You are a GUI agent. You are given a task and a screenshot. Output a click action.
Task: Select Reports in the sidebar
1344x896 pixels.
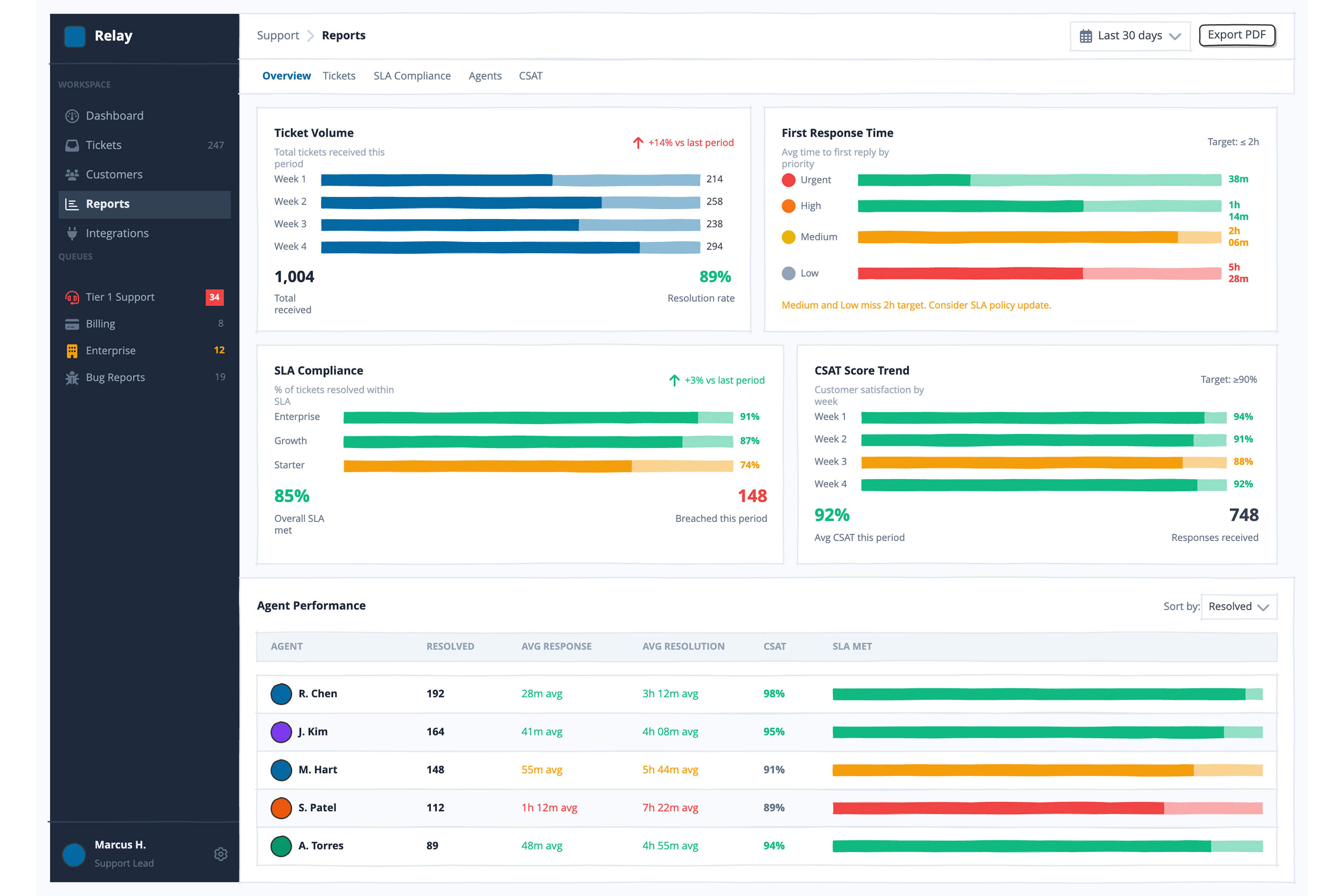click(x=145, y=205)
